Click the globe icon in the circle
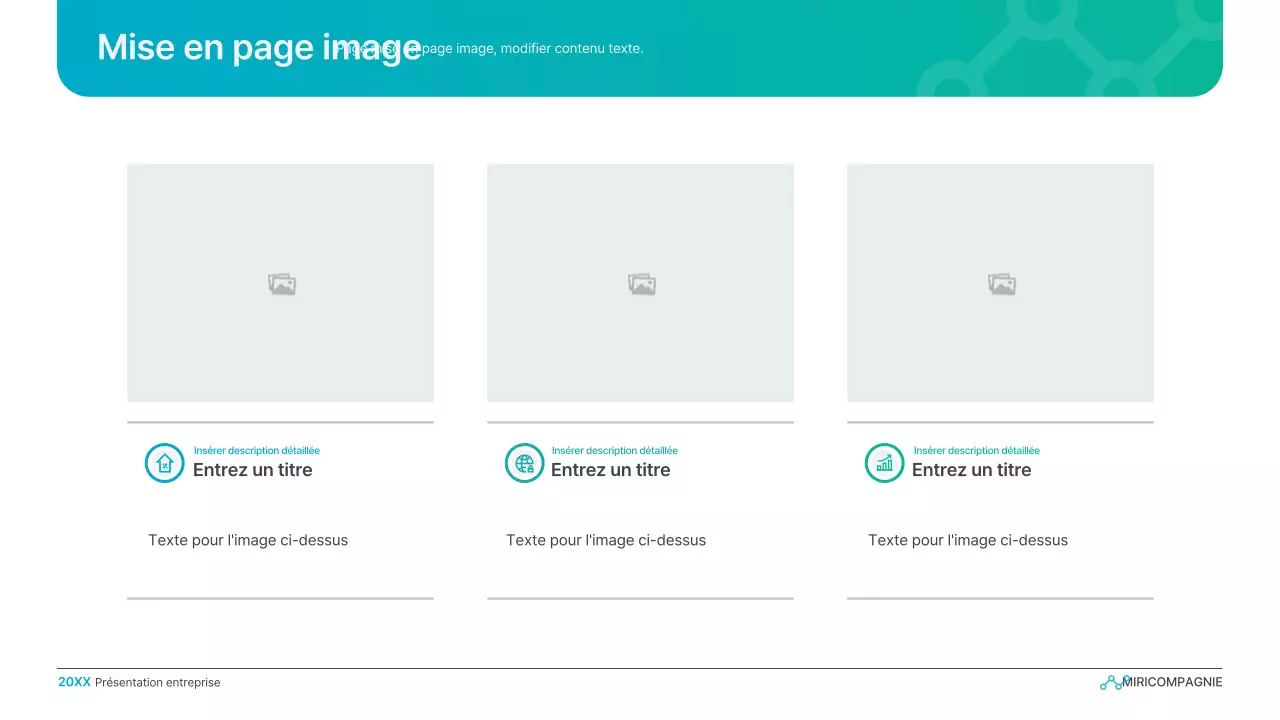The width and height of the screenshot is (1280, 720). 524,463
